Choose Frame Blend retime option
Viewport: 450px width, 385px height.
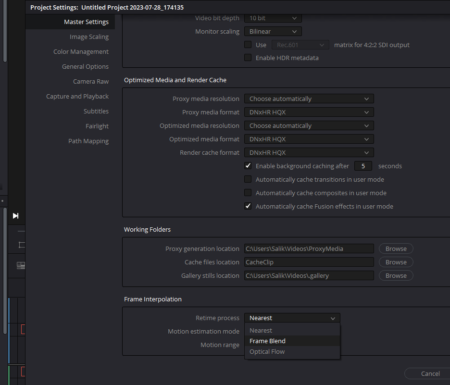[292, 341]
